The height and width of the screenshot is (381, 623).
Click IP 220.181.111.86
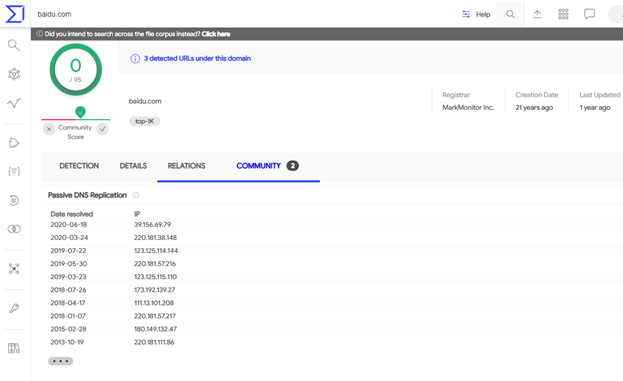(154, 342)
